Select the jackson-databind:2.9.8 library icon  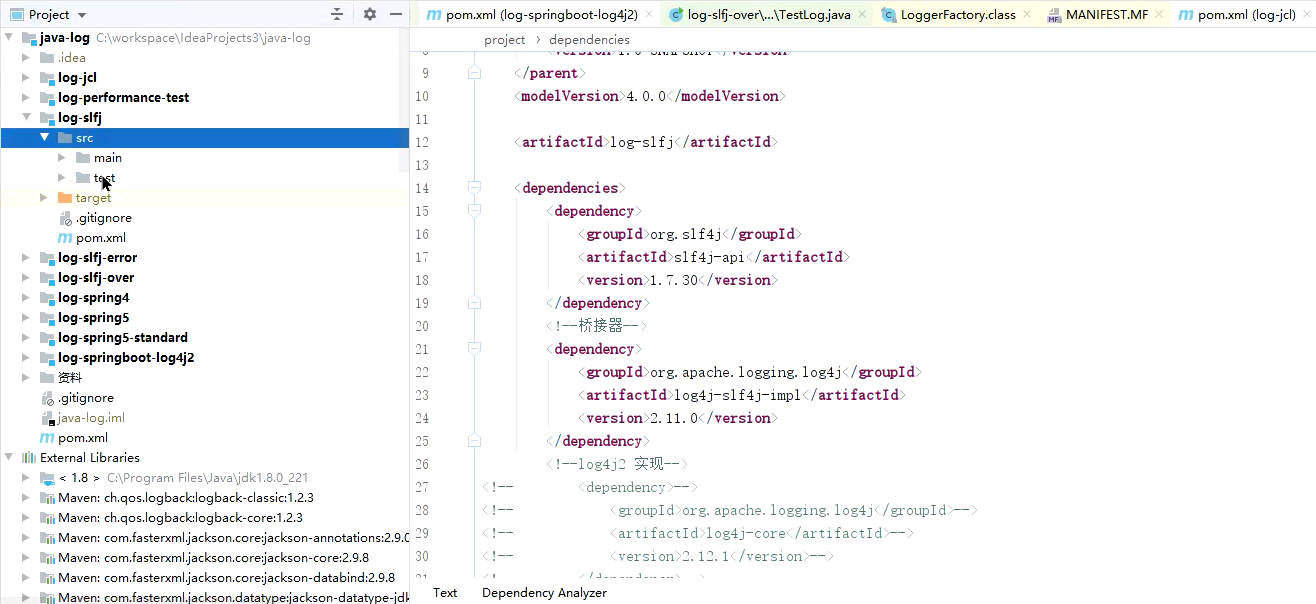click(47, 578)
